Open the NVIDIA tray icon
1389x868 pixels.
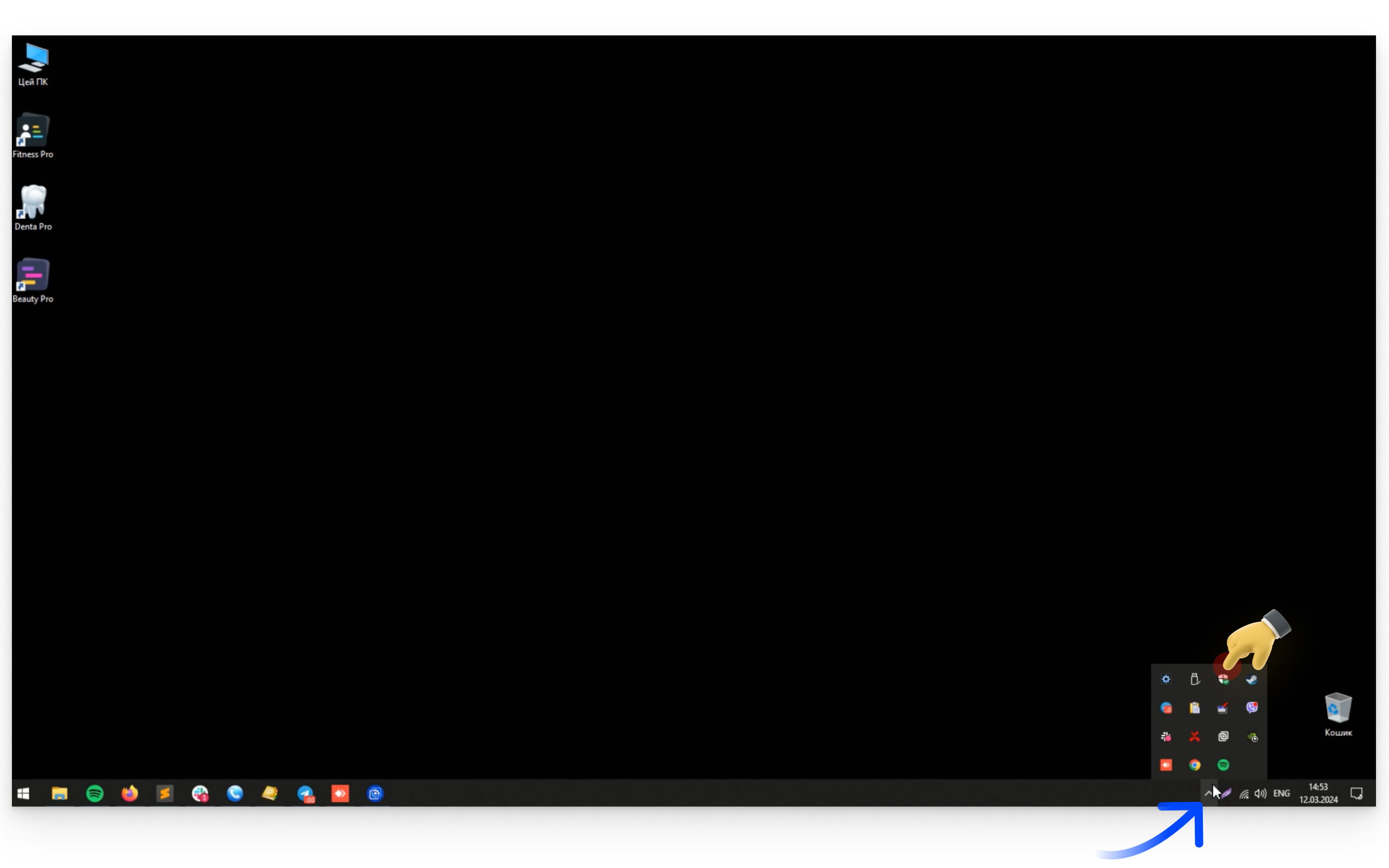click(1252, 737)
